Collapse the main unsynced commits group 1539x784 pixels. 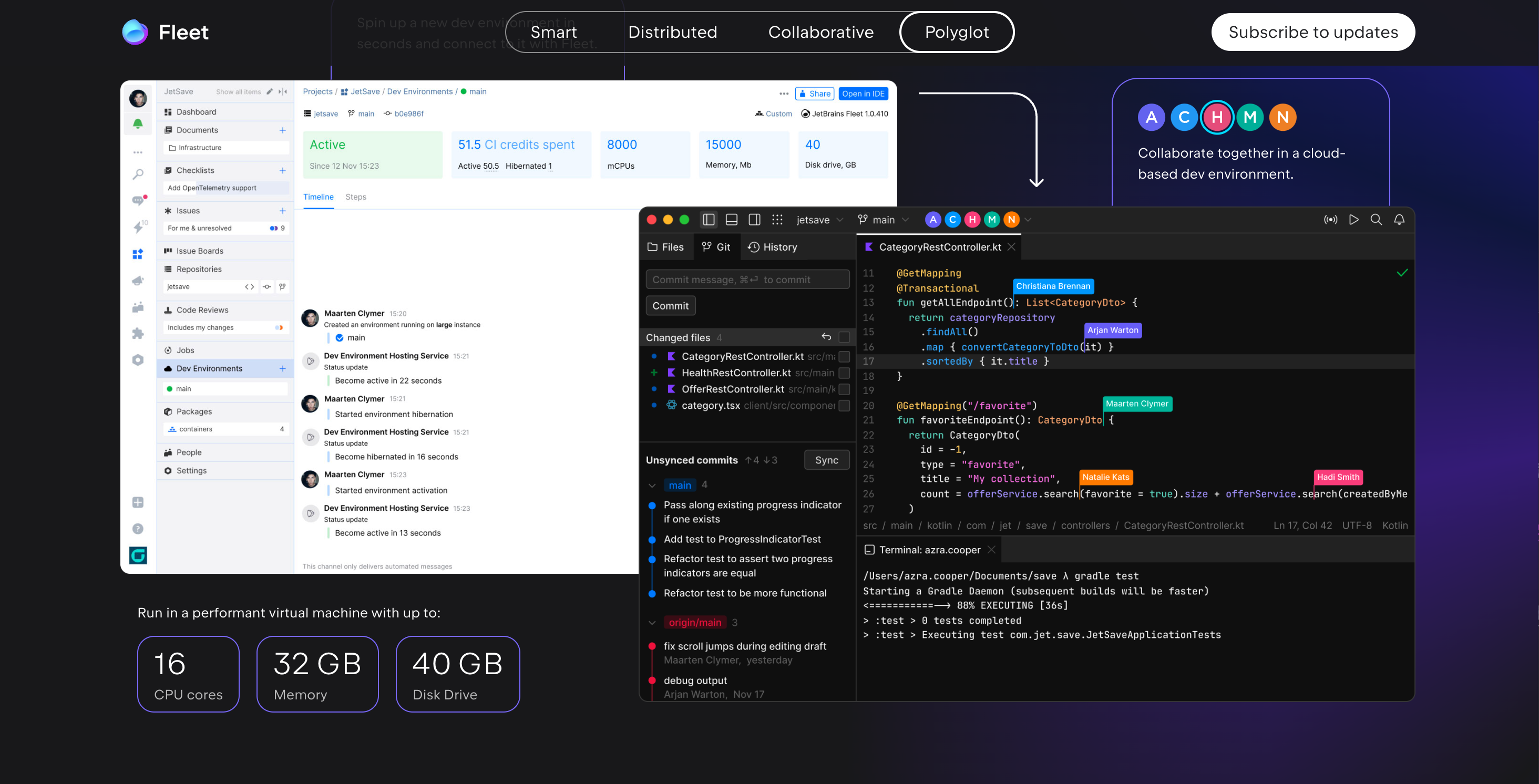pos(652,485)
